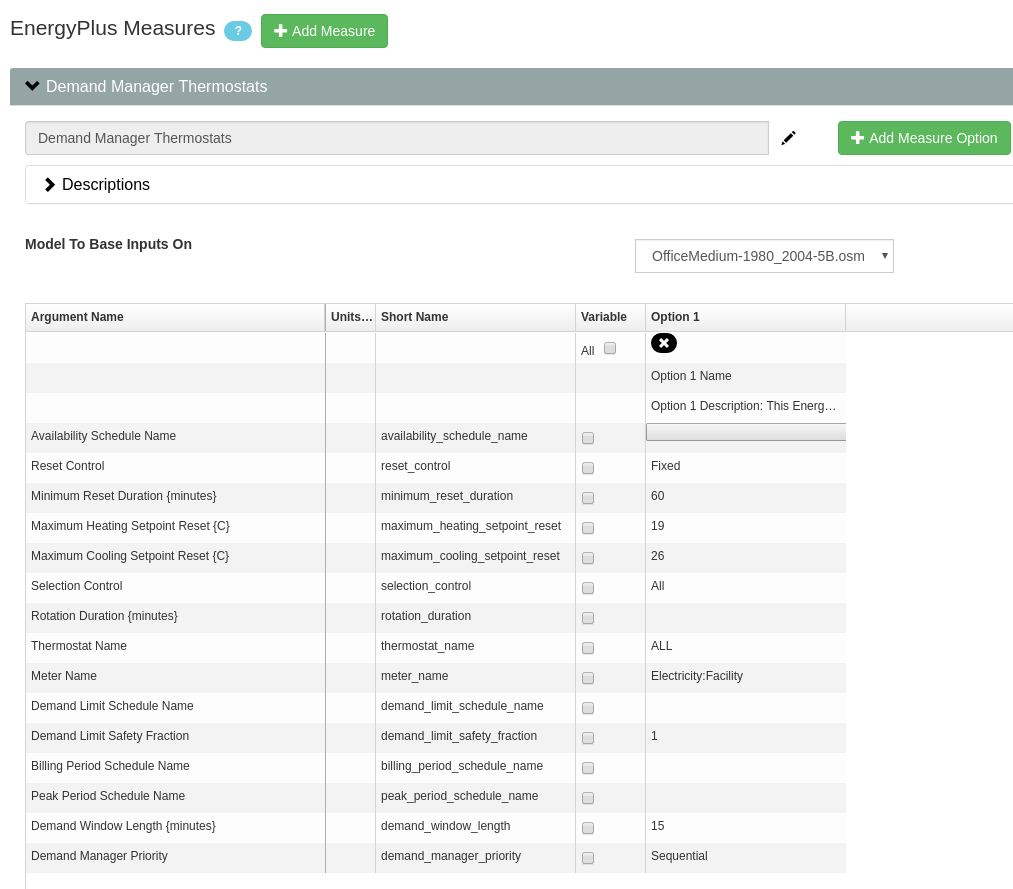Check the All variable checkbox
The height and width of the screenshot is (889, 1013).
pyautogui.click(x=610, y=349)
